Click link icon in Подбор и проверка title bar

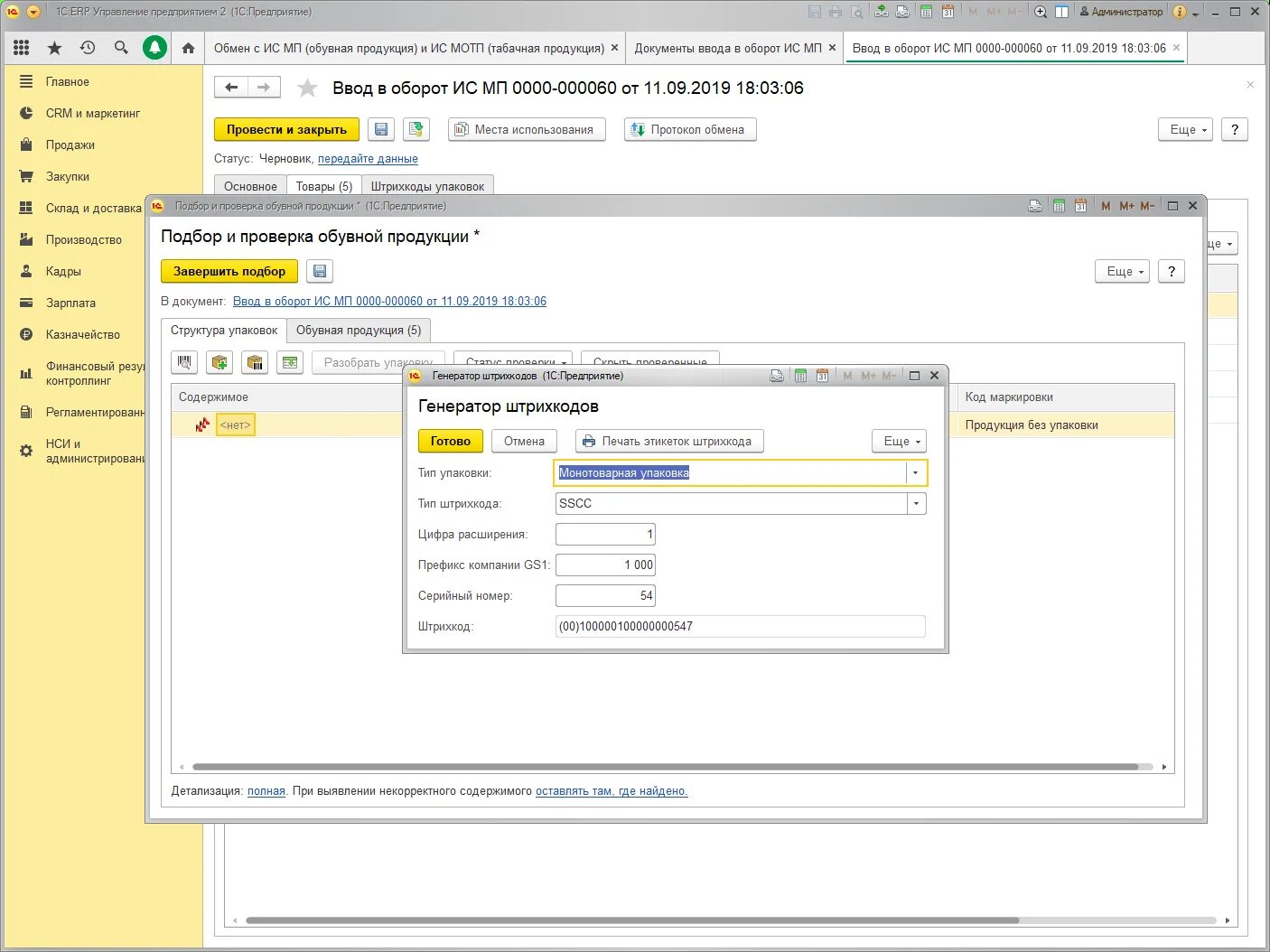[x=1035, y=206]
